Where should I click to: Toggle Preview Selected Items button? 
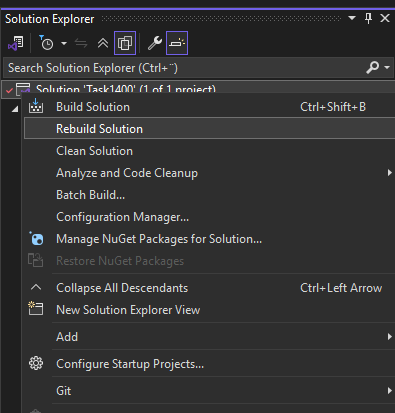(x=177, y=43)
